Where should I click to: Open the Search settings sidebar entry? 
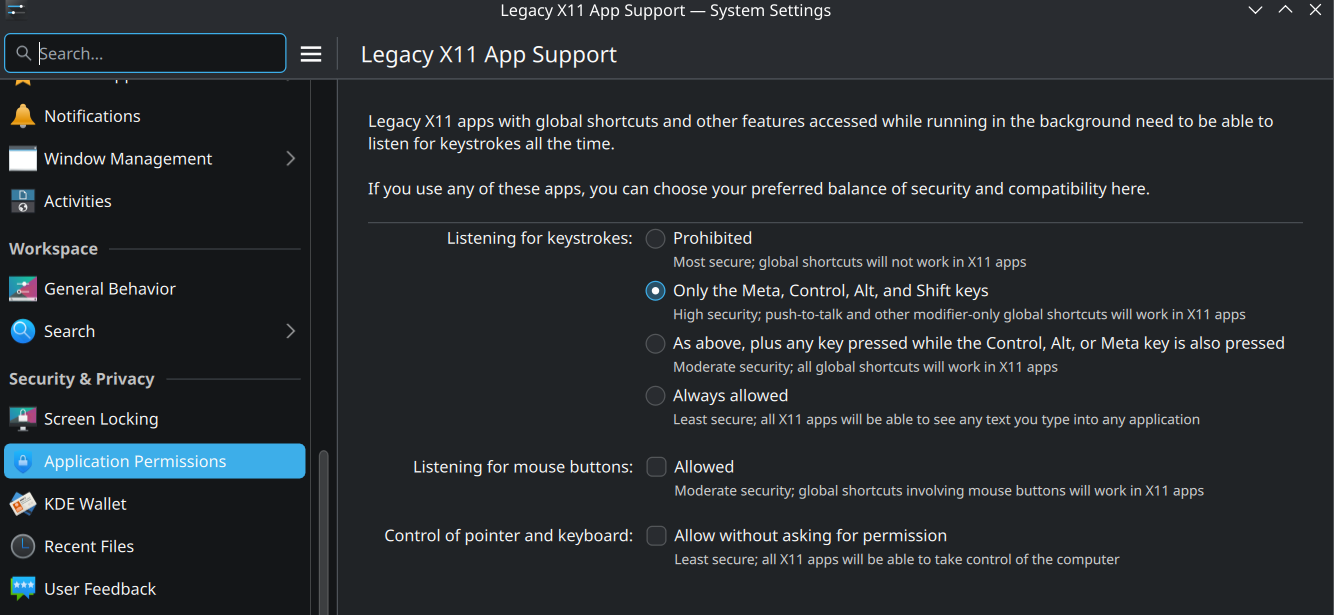coord(69,331)
